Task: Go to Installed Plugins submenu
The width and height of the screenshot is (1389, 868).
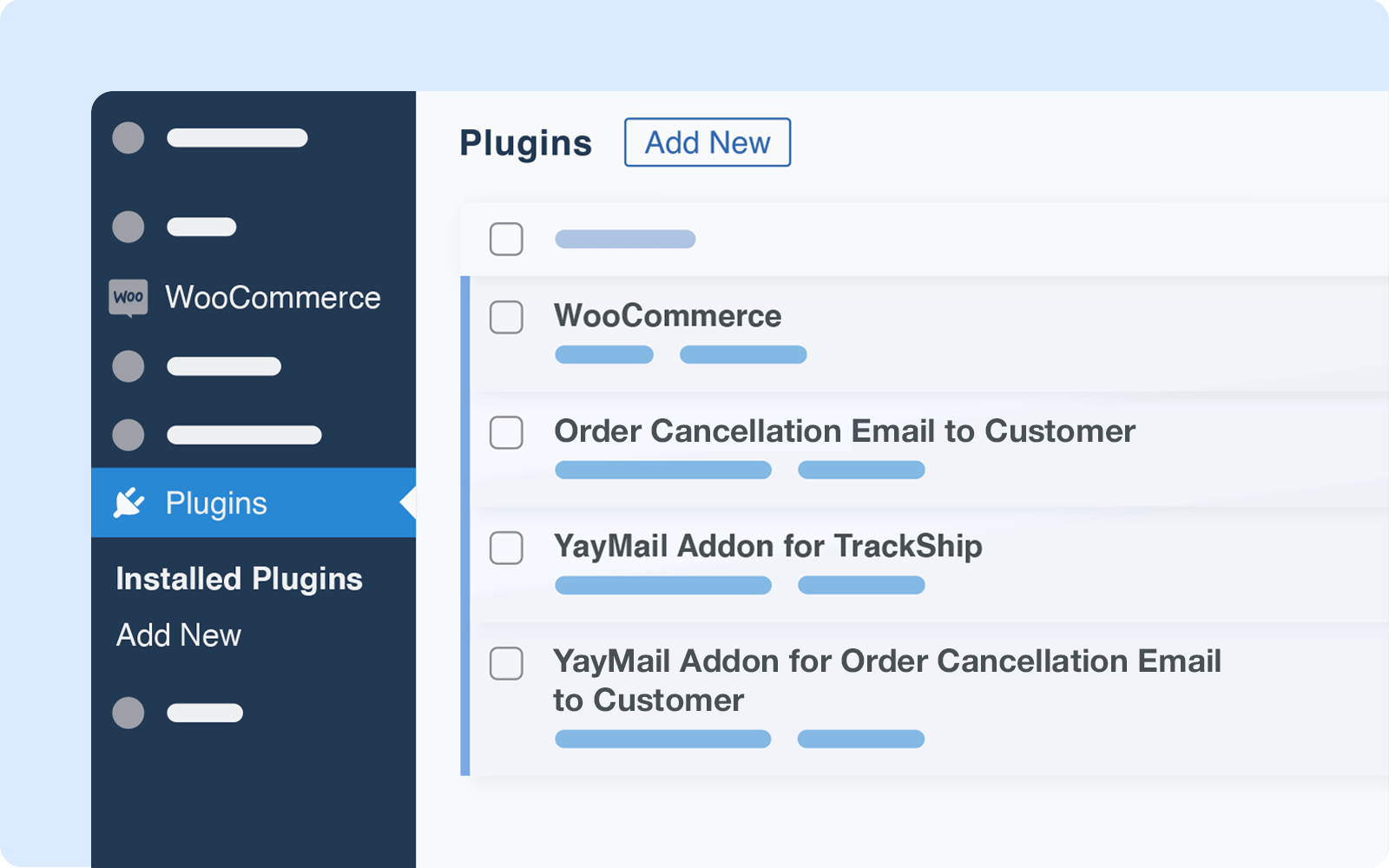Action: 240,579
